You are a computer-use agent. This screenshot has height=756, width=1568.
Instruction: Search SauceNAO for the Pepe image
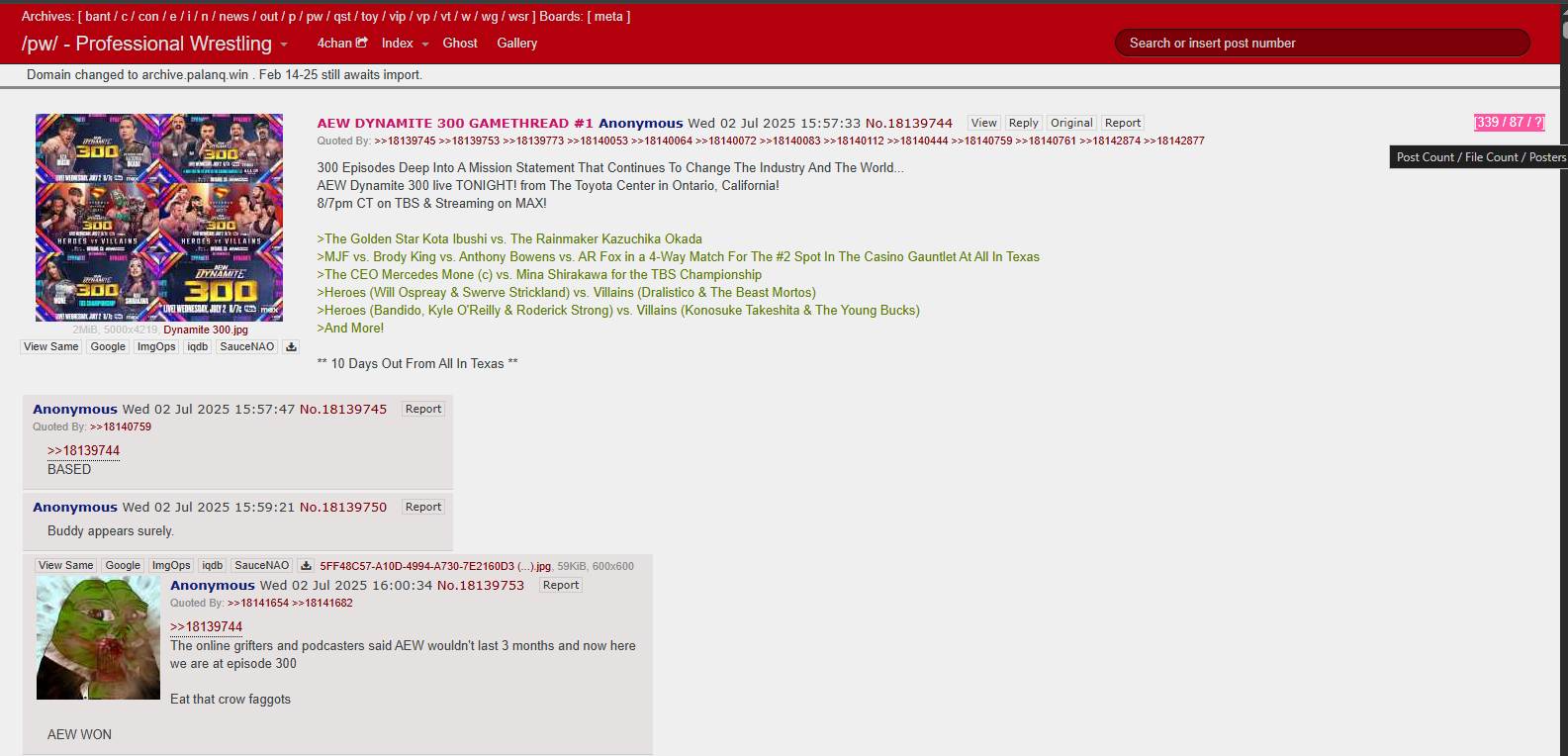point(262,566)
